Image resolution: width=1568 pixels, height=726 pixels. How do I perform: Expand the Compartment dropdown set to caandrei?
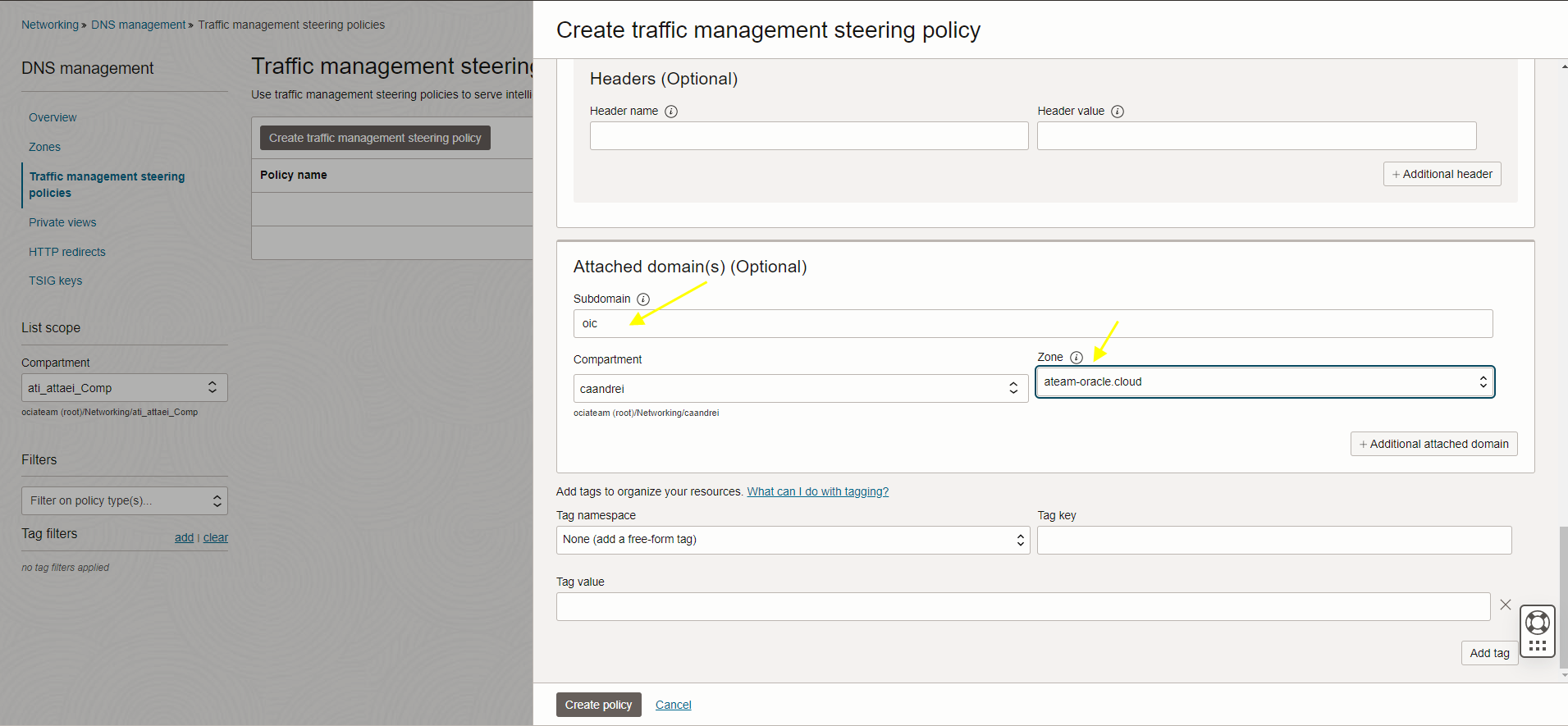pyautogui.click(x=800, y=389)
